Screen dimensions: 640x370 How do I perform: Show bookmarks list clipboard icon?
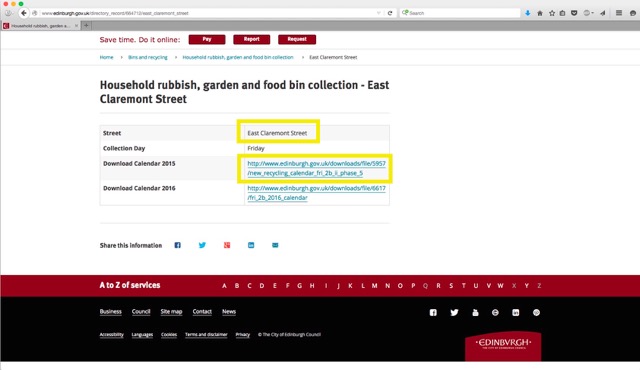coord(562,13)
